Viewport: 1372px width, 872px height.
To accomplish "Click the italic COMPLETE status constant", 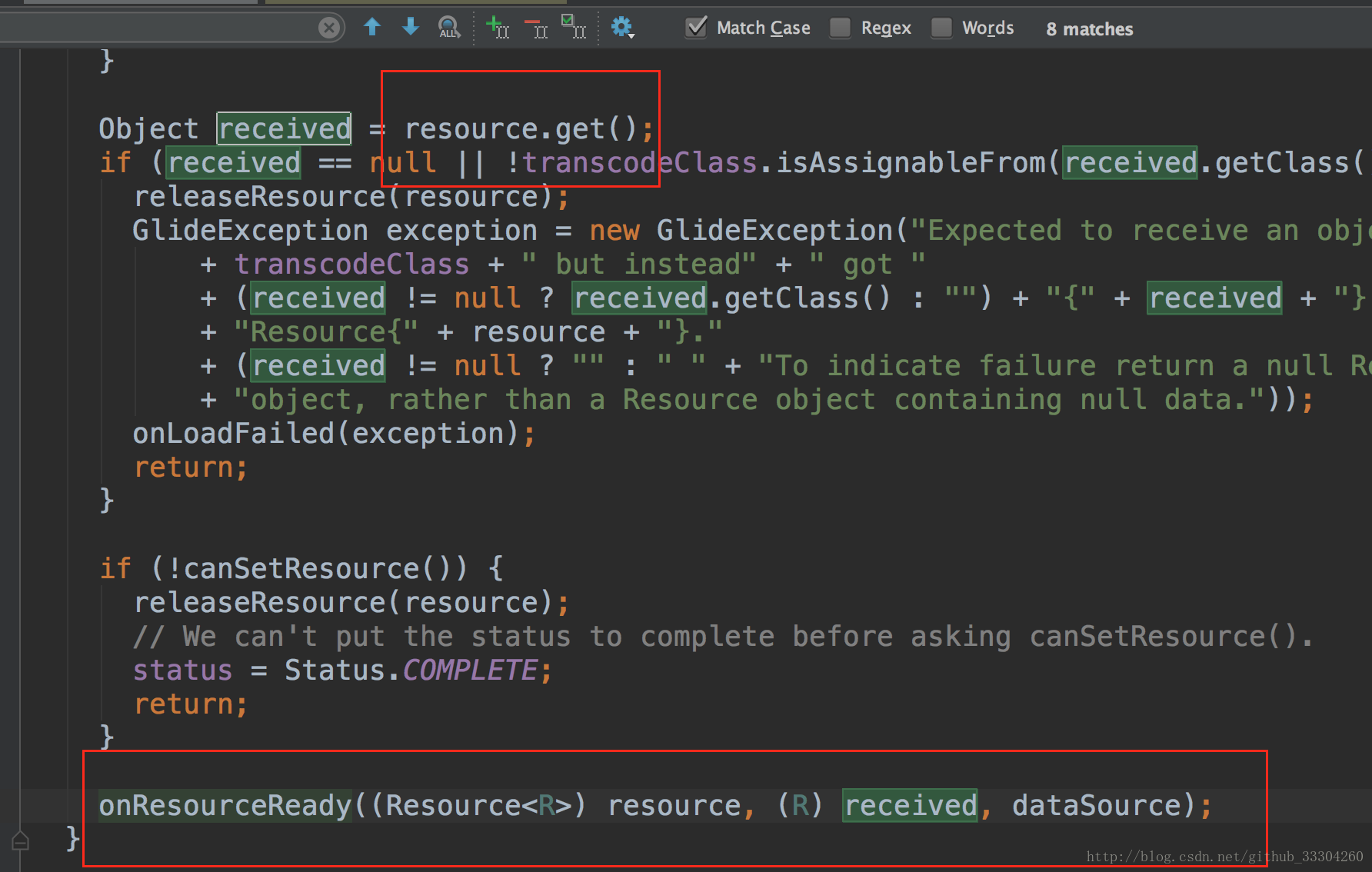I will tap(470, 670).
